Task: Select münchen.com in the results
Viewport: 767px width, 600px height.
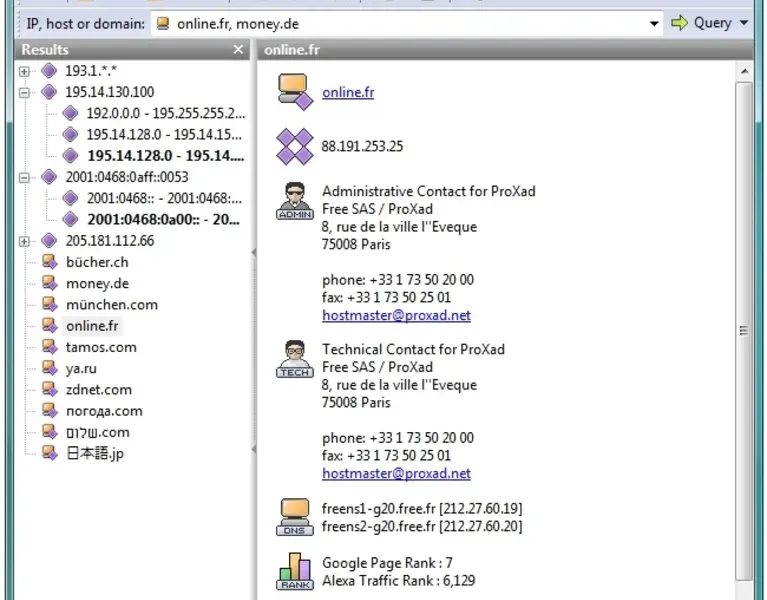Action: tap(112, 305)
